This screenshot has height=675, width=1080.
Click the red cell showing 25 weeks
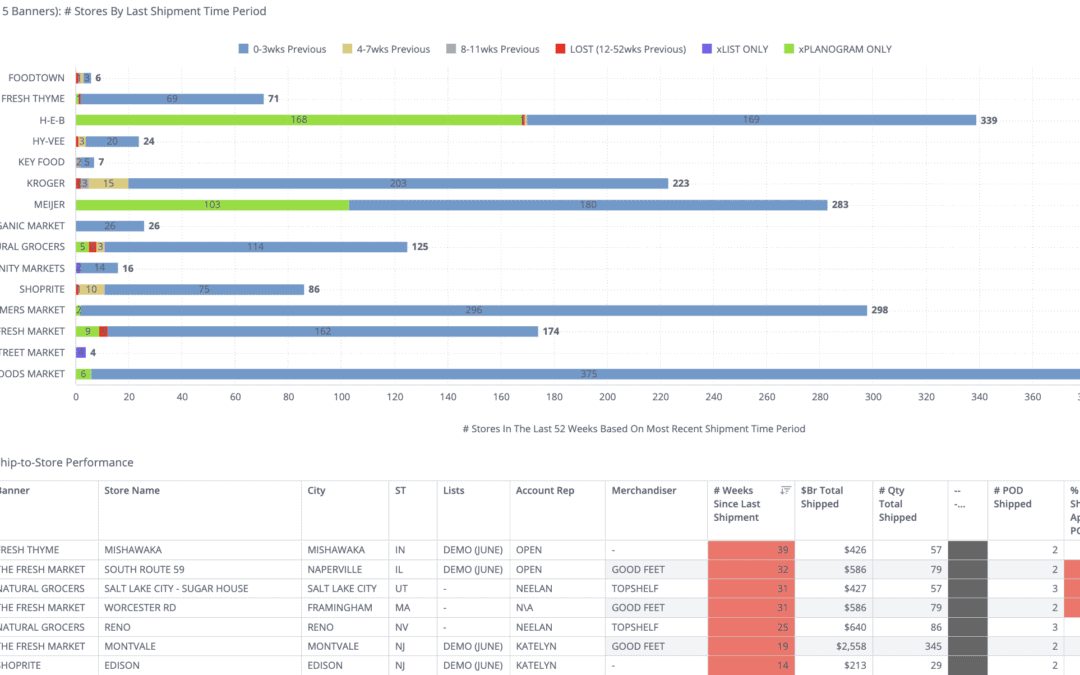[x=751, y=627]
